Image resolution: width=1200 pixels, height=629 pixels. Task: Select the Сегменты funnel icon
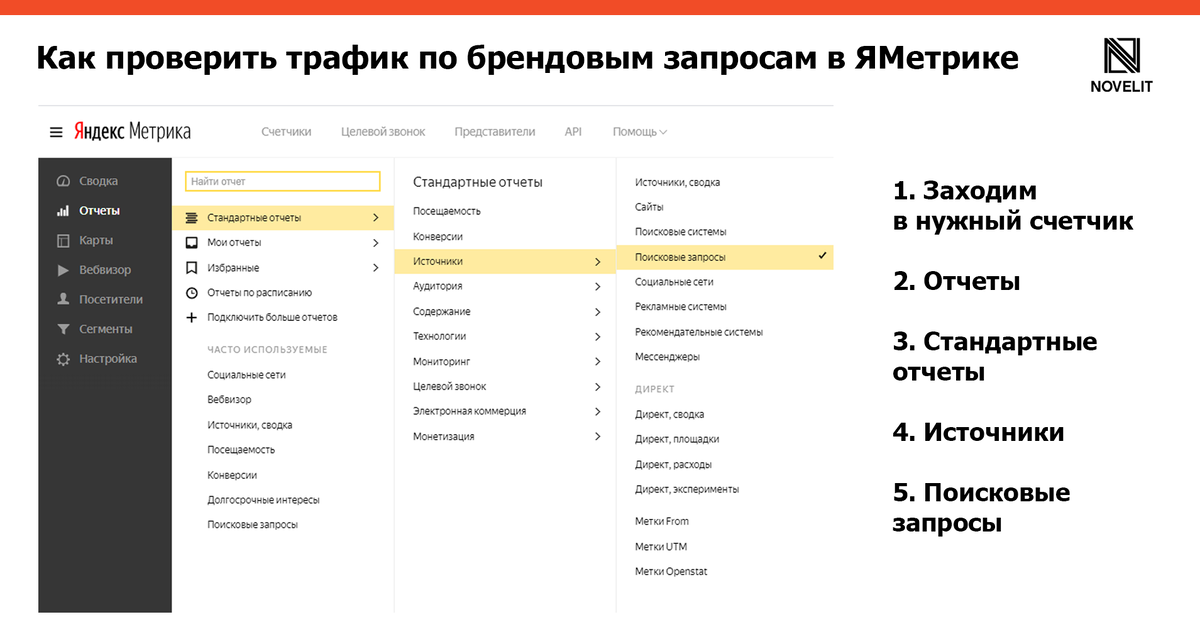tap(62, 328)
